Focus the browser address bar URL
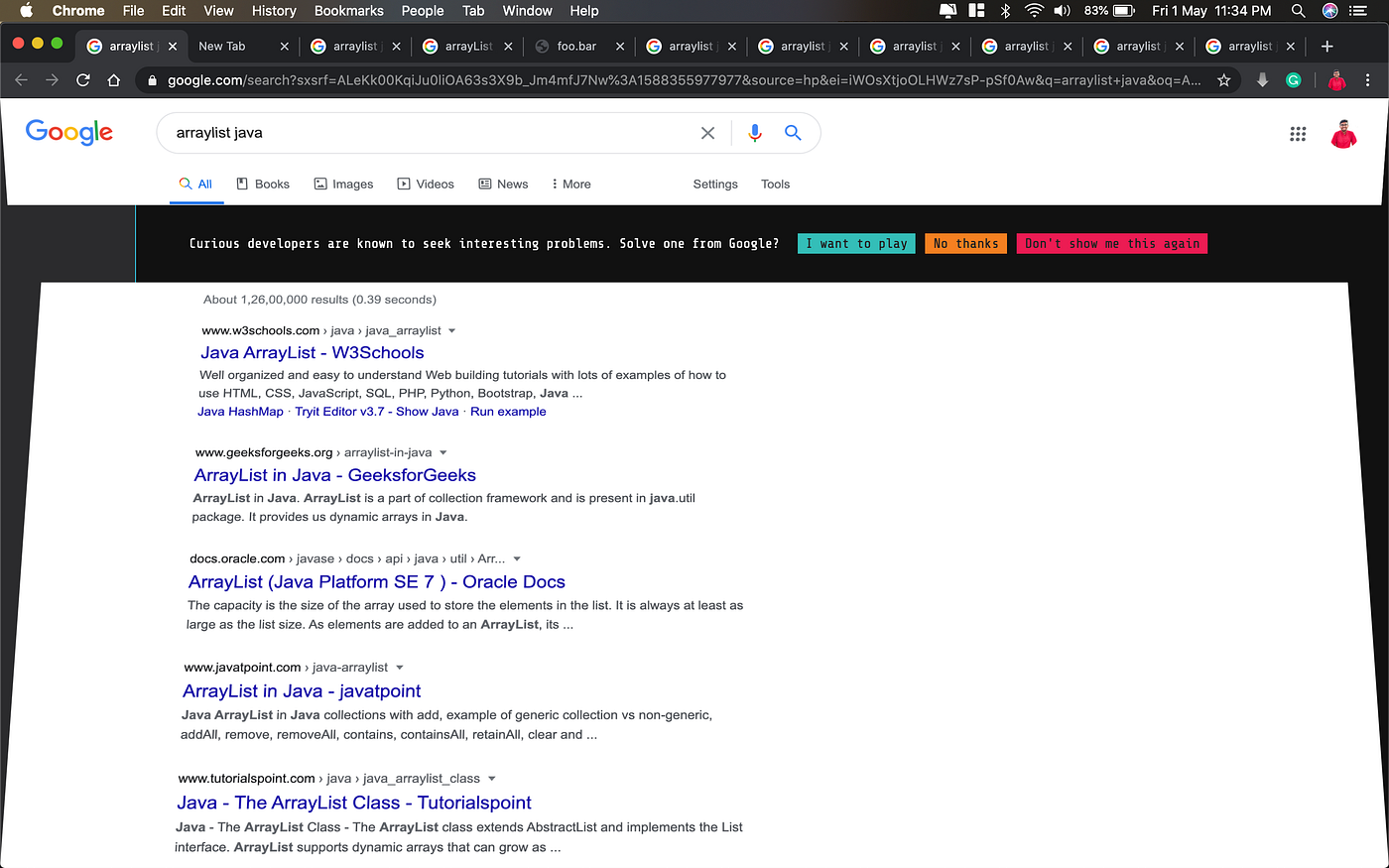The height and width of the screenshot is (868, 1389). coord(685,80)
